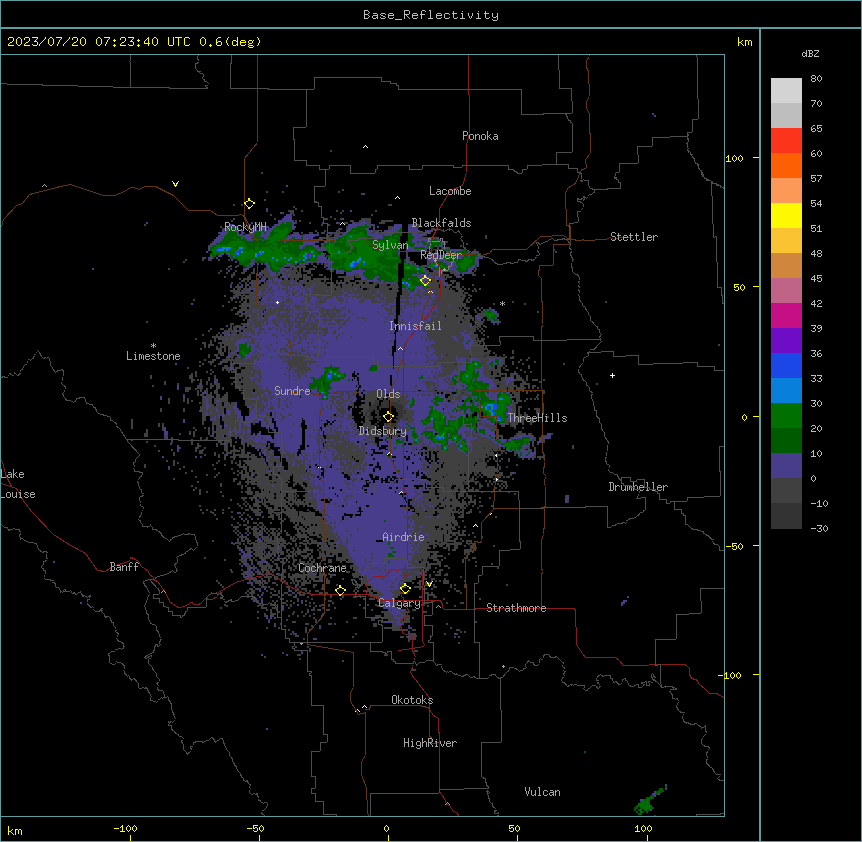This screenshot has width=862, height=842.
Task: Click the white plus marker west of Drumheller
Action: 612,375
